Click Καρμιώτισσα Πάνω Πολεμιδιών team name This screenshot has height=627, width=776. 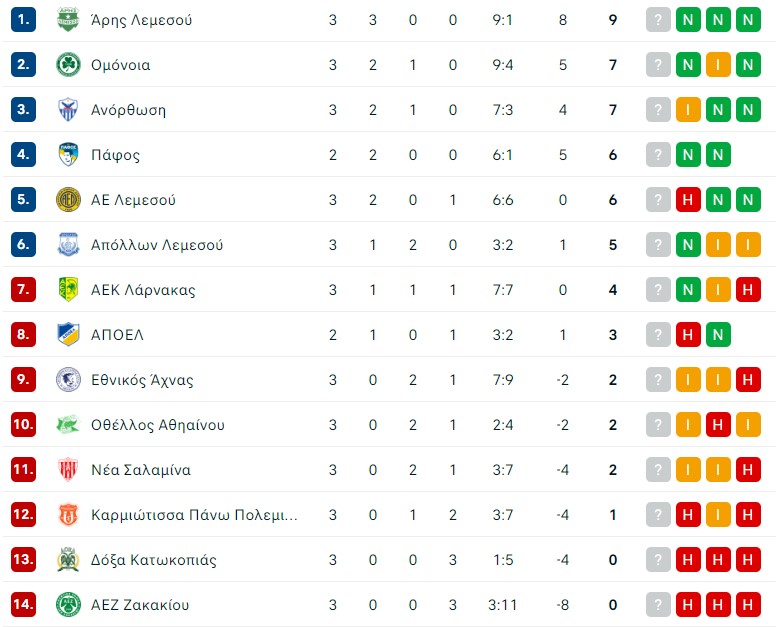[x=194, y=515]
